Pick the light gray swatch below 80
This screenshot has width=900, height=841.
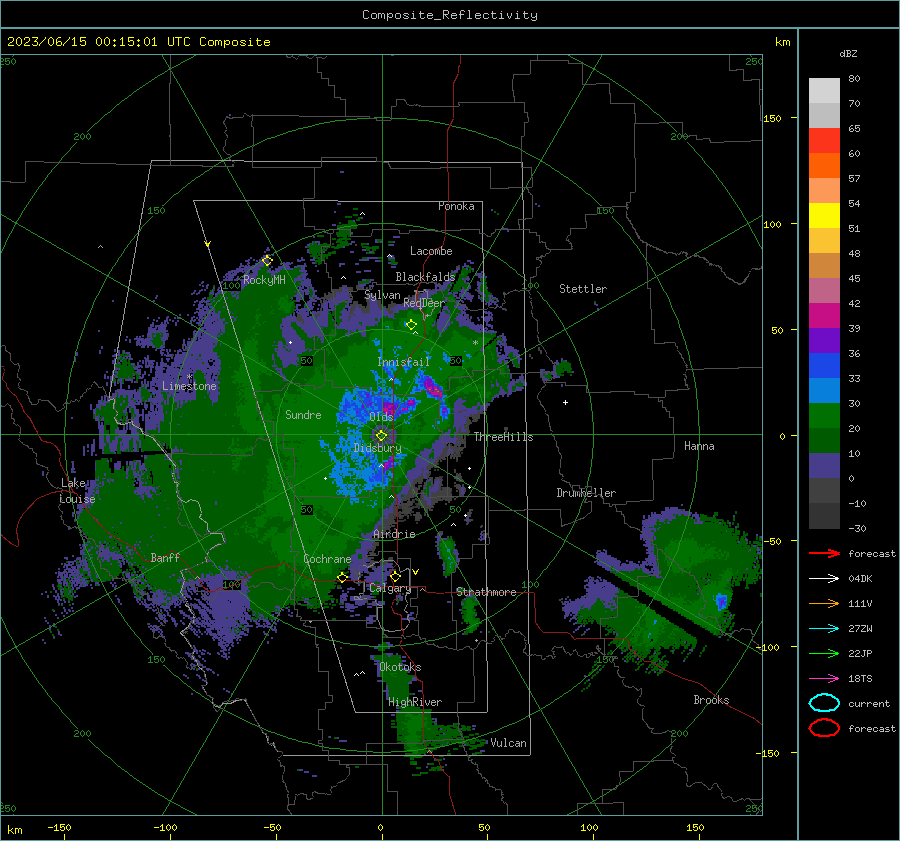tap(824, 91)
